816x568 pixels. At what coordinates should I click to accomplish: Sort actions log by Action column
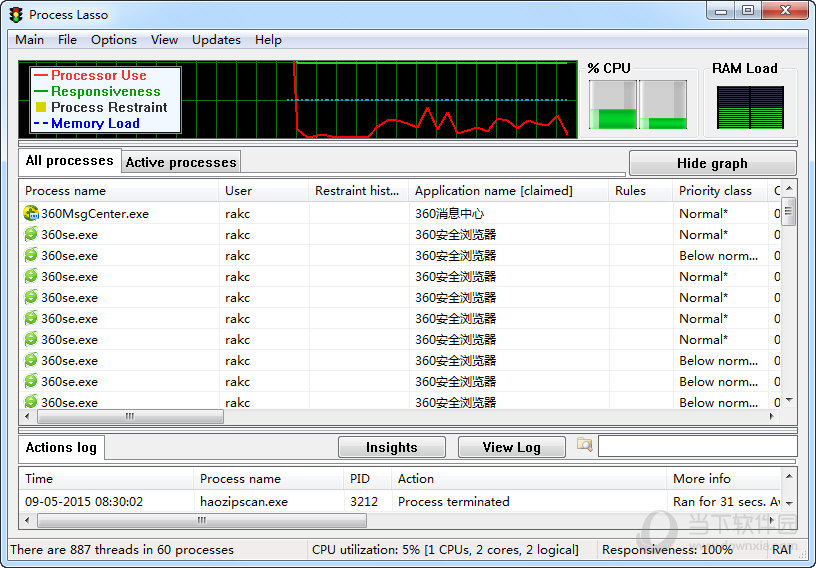coord(529,479)
